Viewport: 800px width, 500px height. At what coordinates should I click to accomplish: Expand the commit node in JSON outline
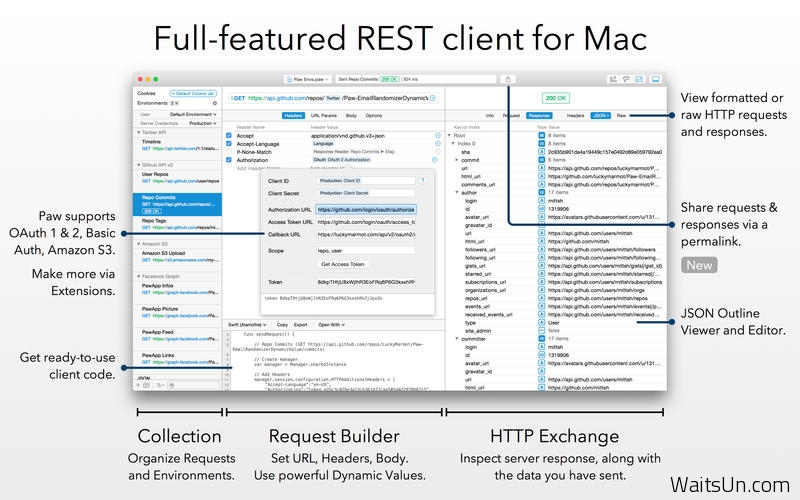(457, 160)
